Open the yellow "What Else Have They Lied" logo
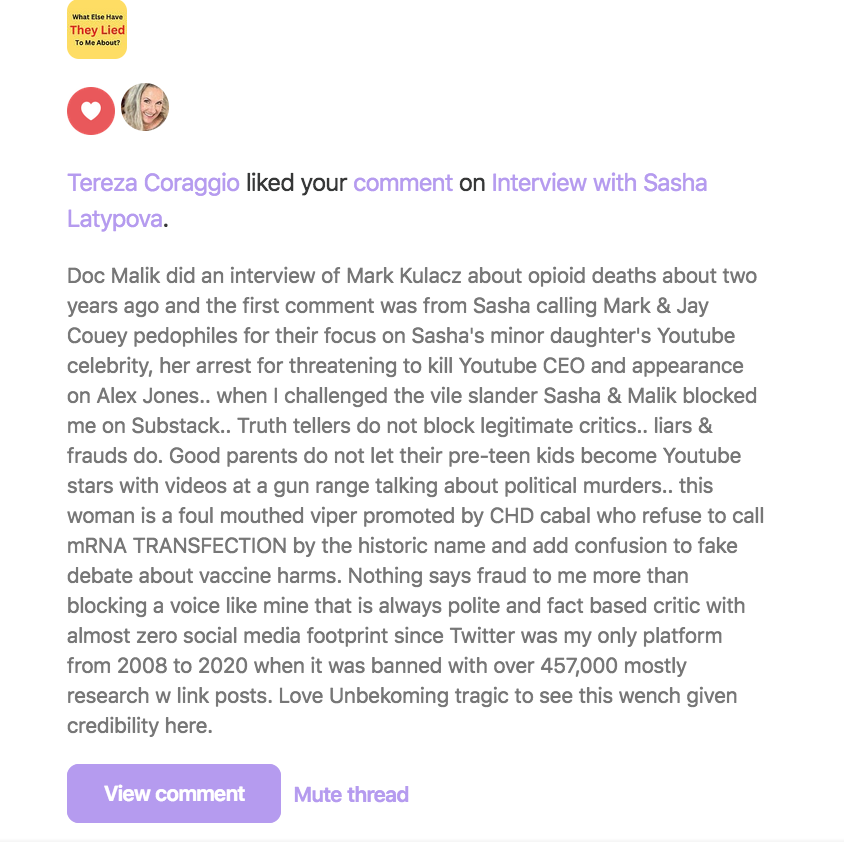The height and width of the screenshot is (842, 844). pos(97,30)
